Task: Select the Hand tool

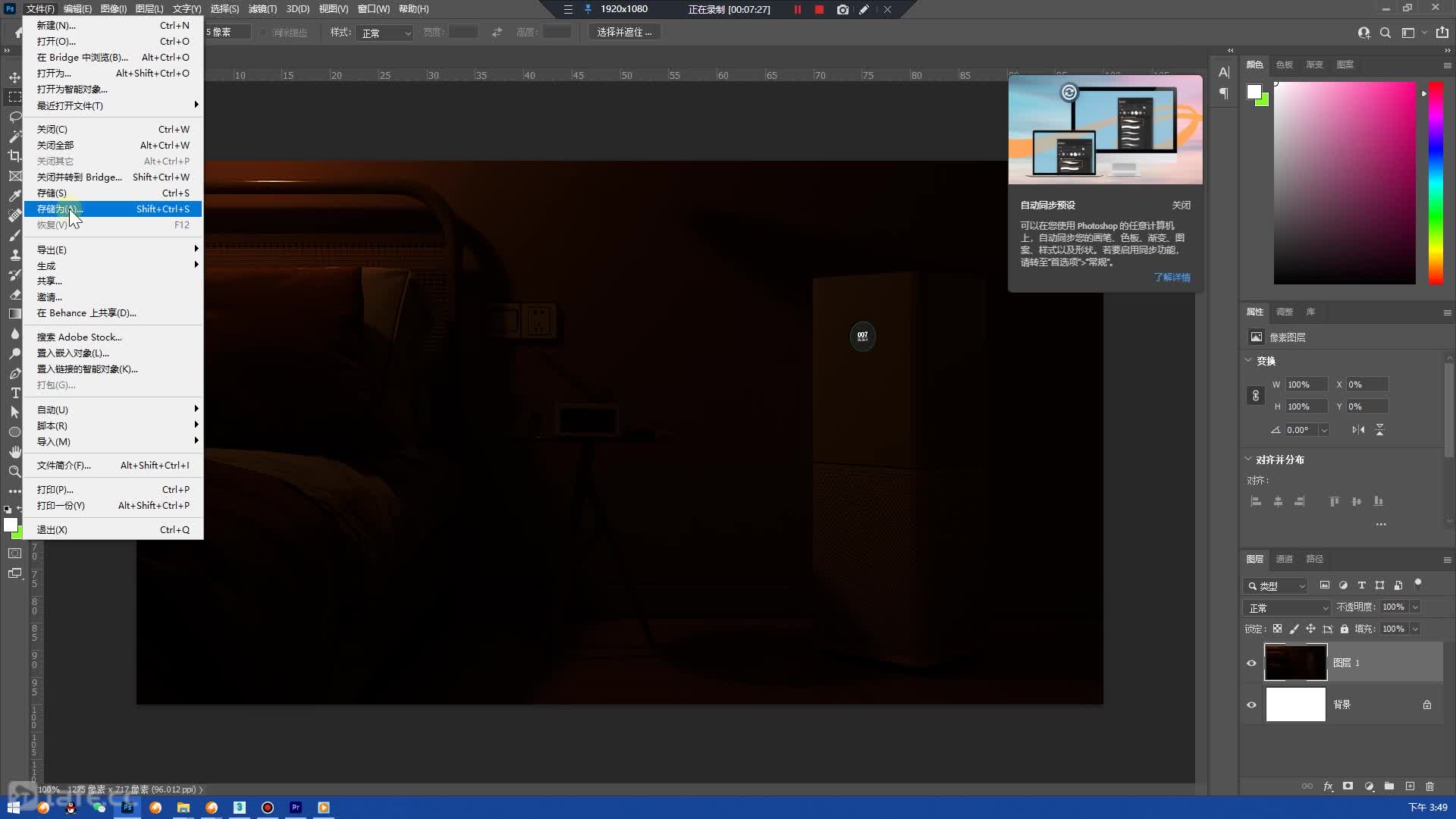Action: coord(14,452)
